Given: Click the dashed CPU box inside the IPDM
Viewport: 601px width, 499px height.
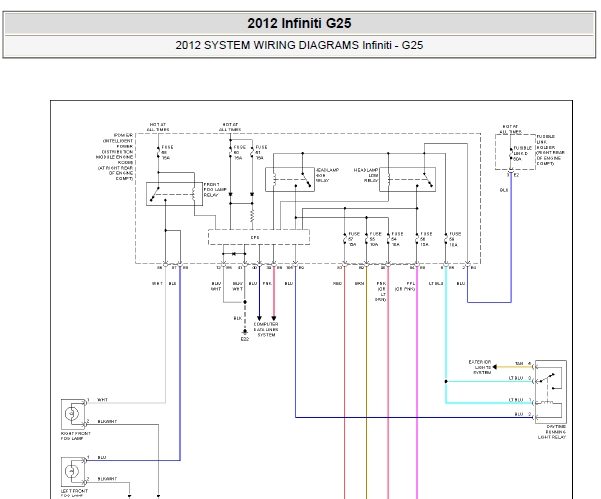Looking at the screenshot, I should click(259, 237).
